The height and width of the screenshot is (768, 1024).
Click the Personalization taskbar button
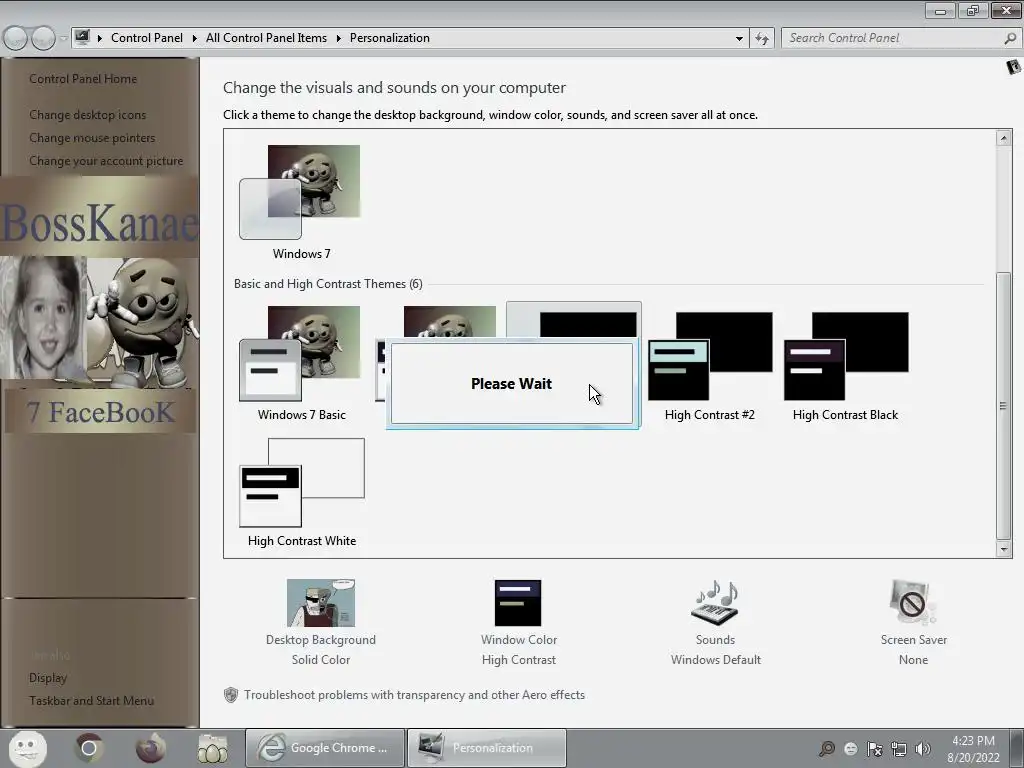click(487, 748)
